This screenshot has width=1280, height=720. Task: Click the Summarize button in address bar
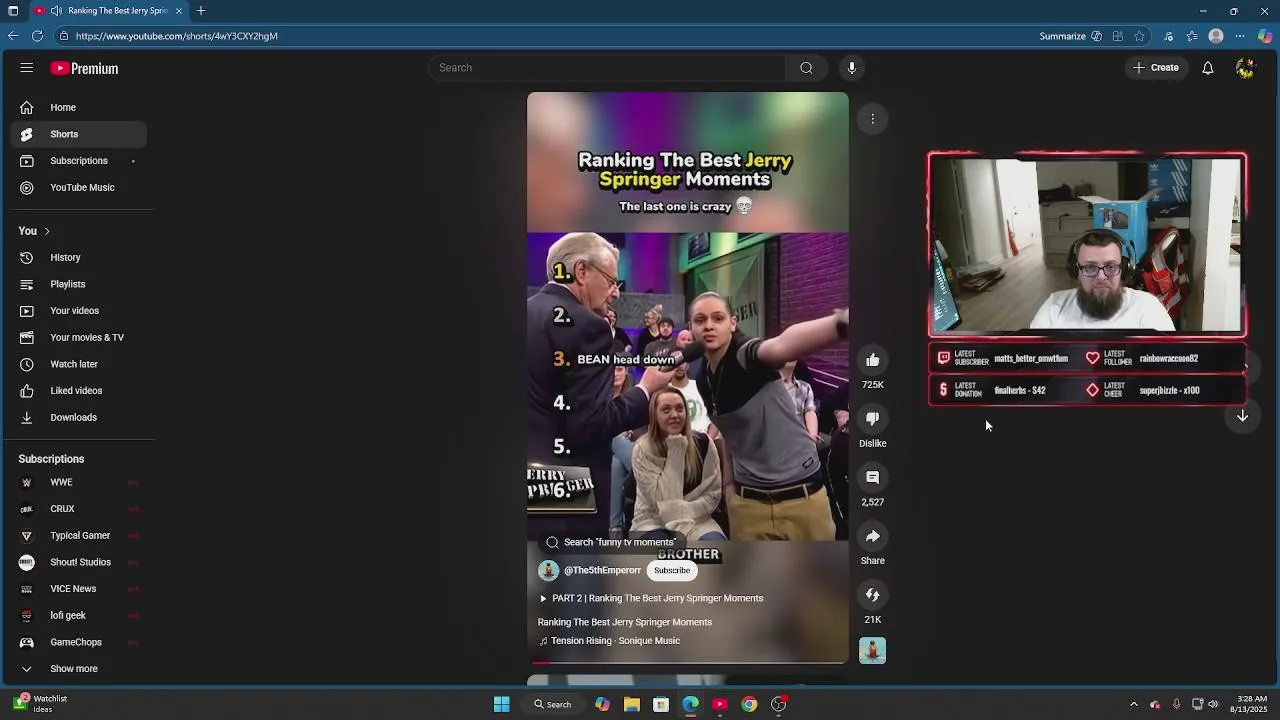(x=1071, y=36)
